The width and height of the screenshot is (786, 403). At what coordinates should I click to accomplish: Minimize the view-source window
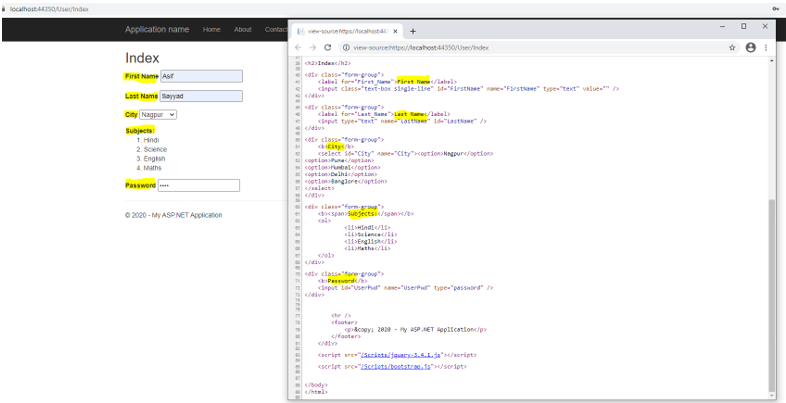(x=723, y=26)
